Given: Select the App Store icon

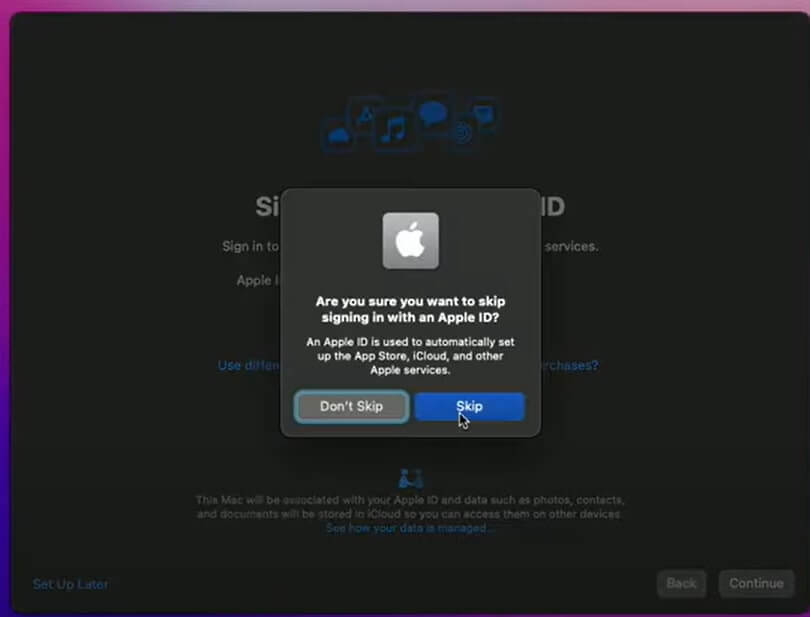Looking at the screenshot, I should [x=366, y=117].
